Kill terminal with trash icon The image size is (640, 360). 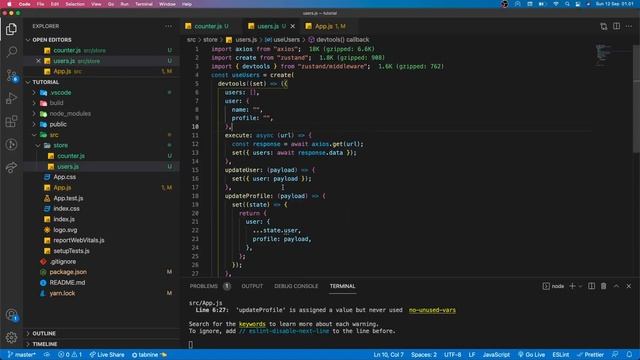click(603, 286)
